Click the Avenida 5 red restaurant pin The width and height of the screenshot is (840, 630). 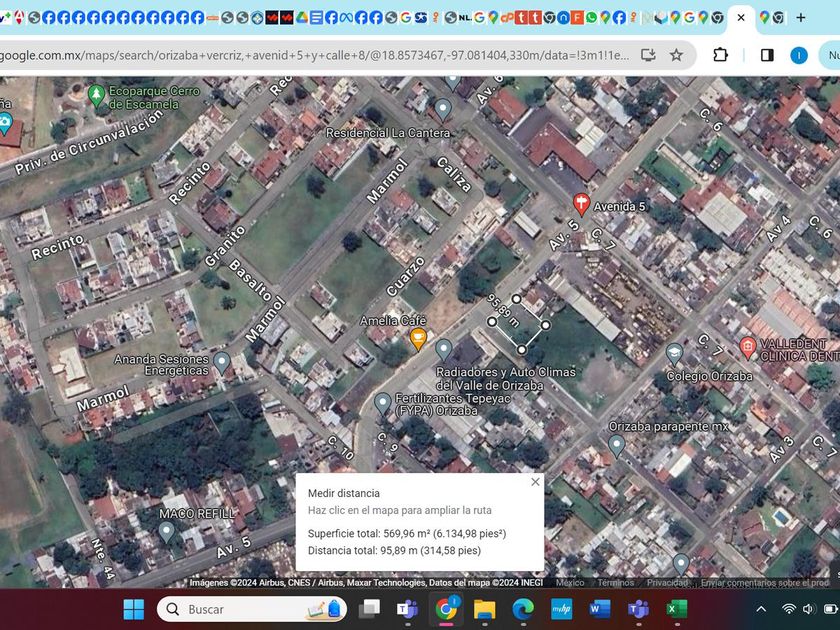point(581,205)
